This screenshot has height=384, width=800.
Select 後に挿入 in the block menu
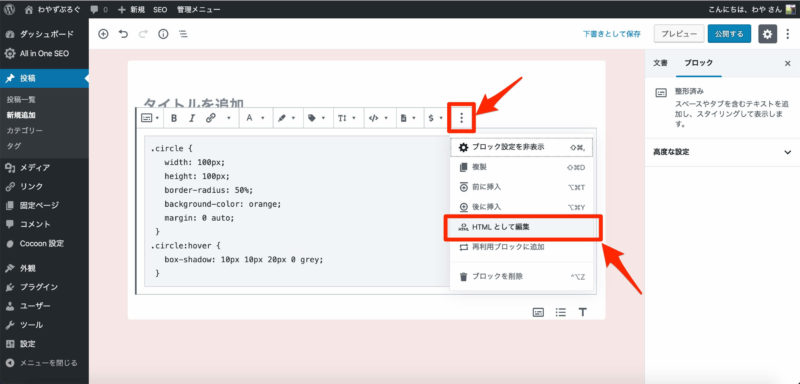click(522, 207)
